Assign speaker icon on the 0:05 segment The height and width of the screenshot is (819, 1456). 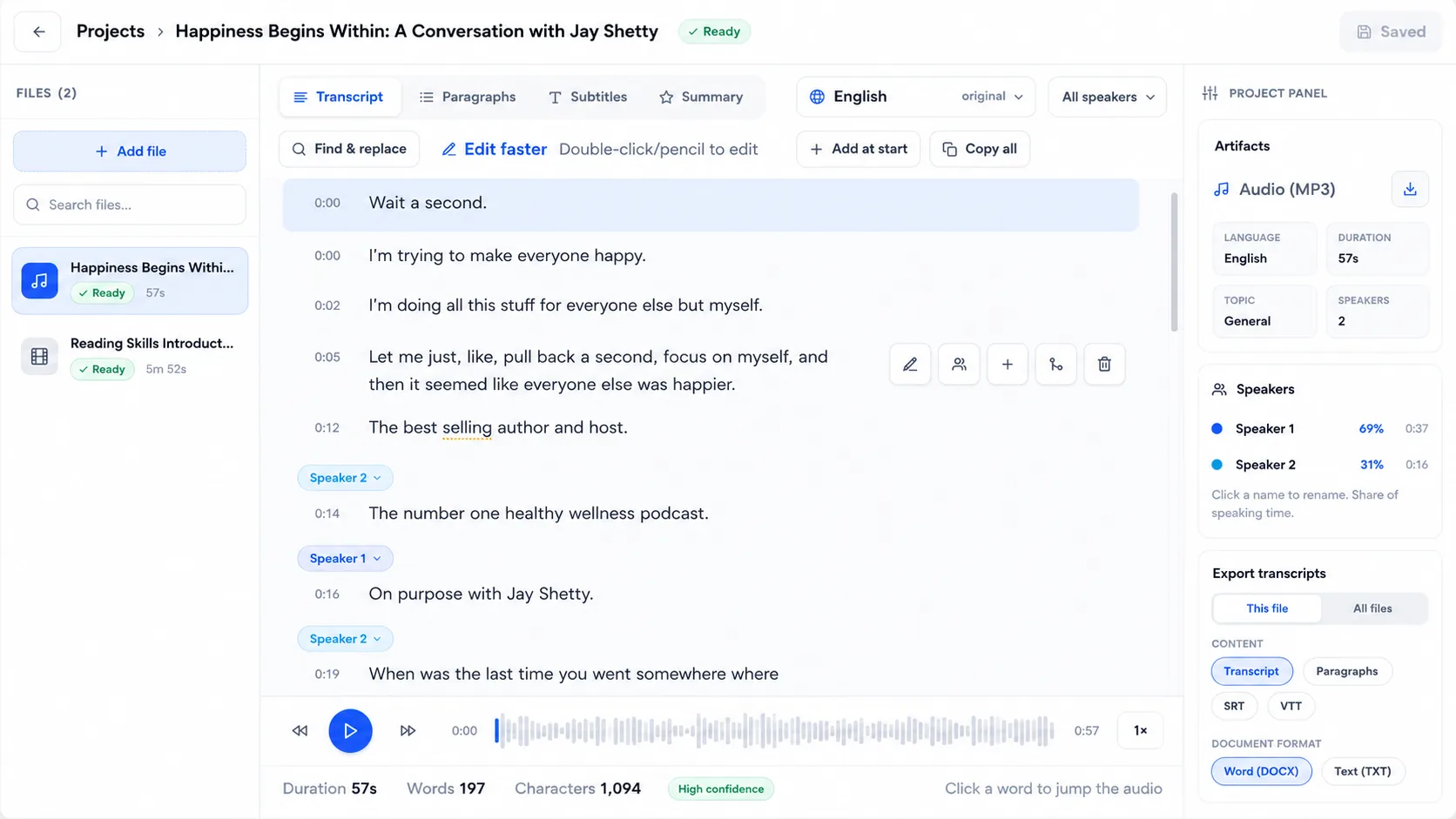point(959,365)
